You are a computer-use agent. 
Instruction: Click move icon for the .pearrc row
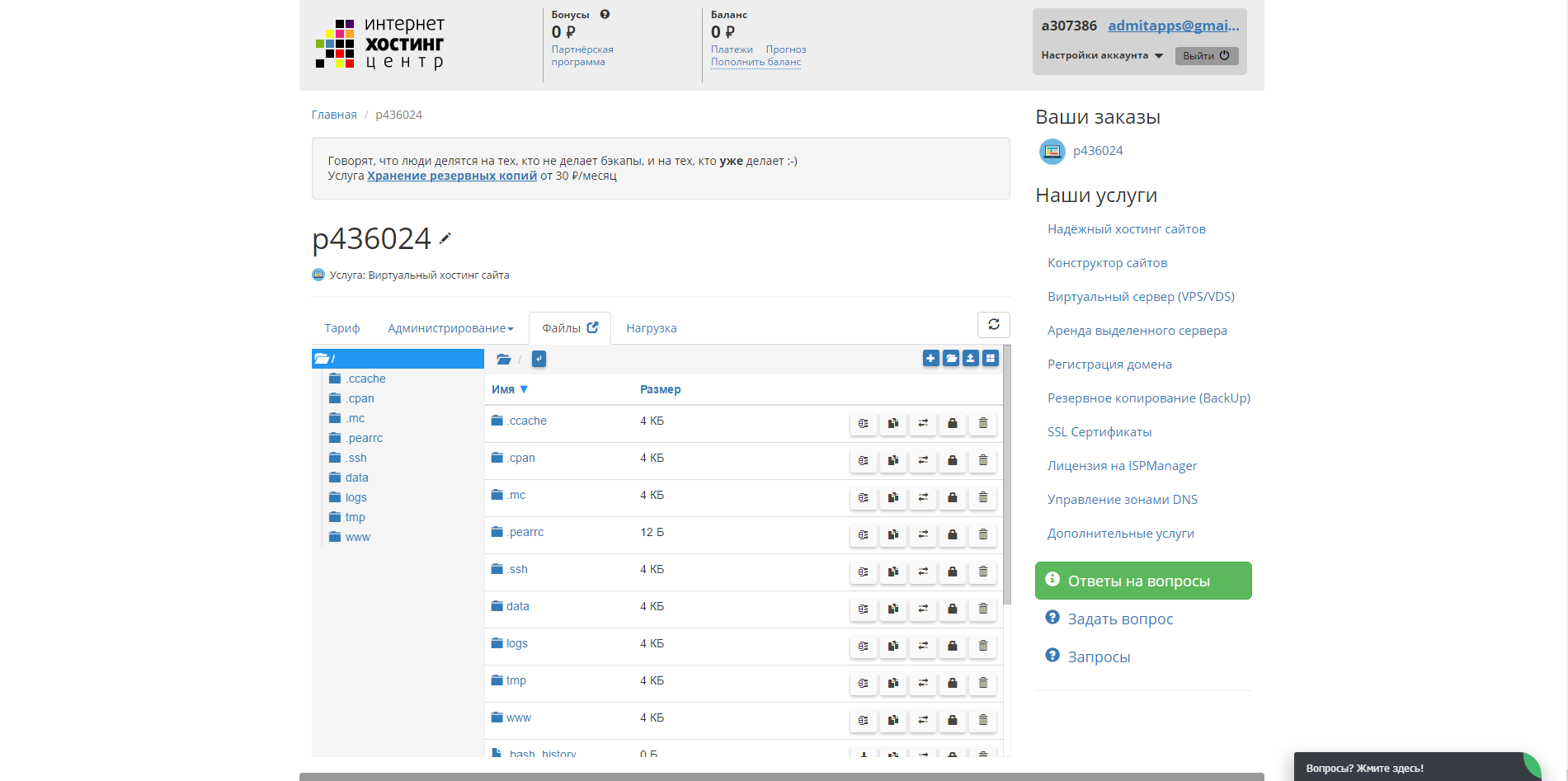click(923, 534)
